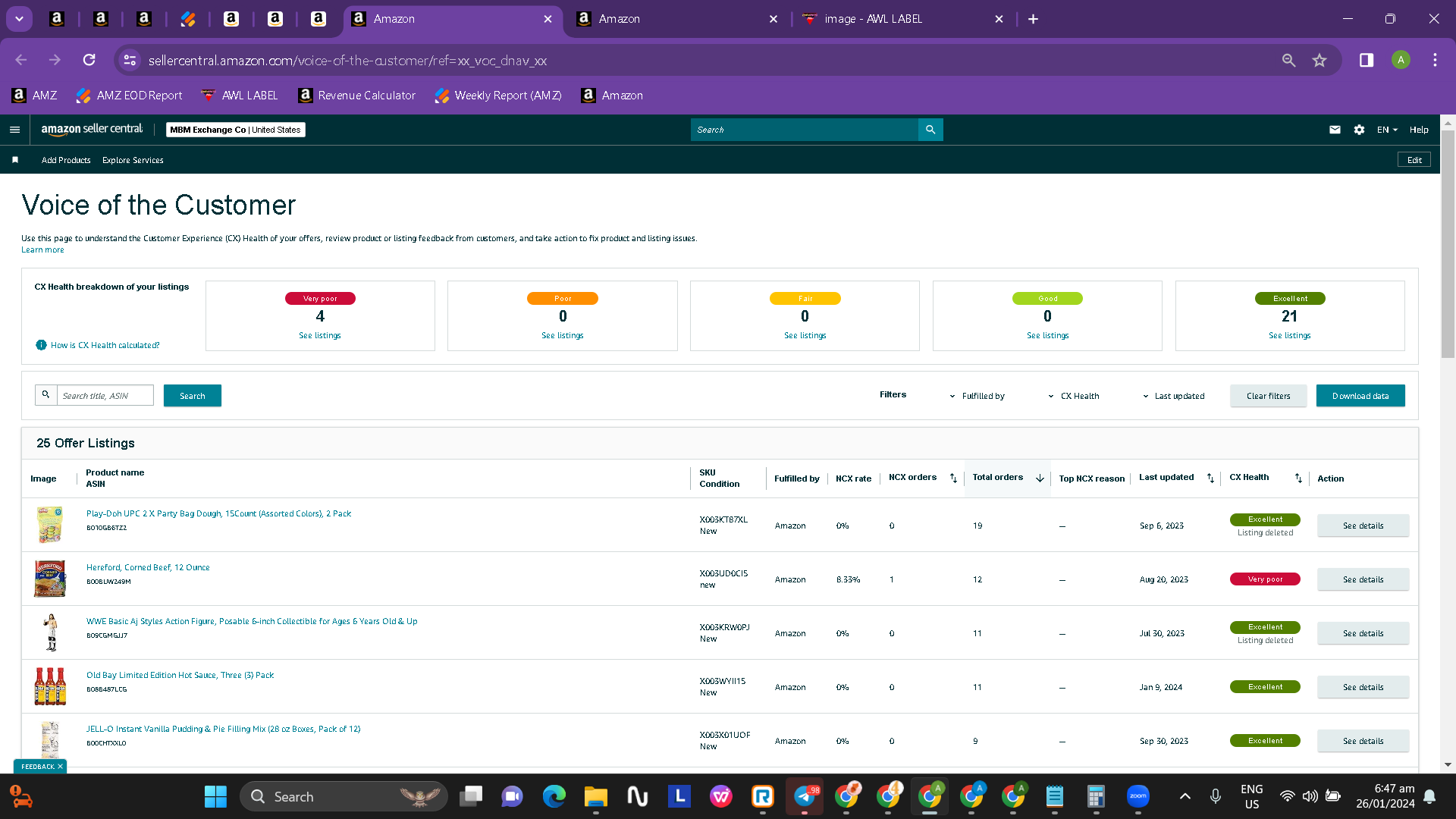The width and height of the screenshot is (1456, 819).
Task: Go back with browser back arrow
Action: coord(21,60)
